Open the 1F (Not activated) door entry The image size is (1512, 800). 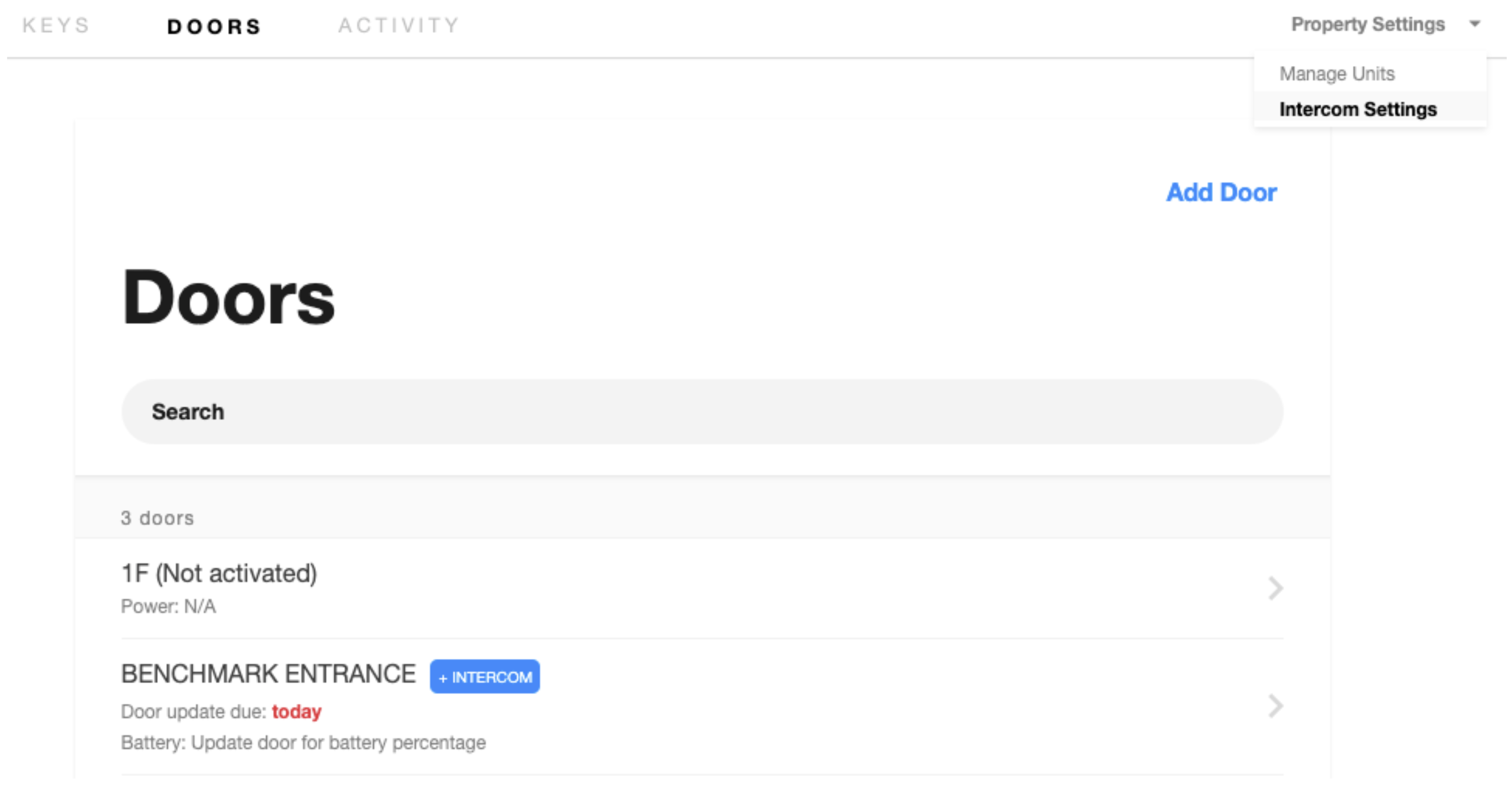[x=219, y=573]
